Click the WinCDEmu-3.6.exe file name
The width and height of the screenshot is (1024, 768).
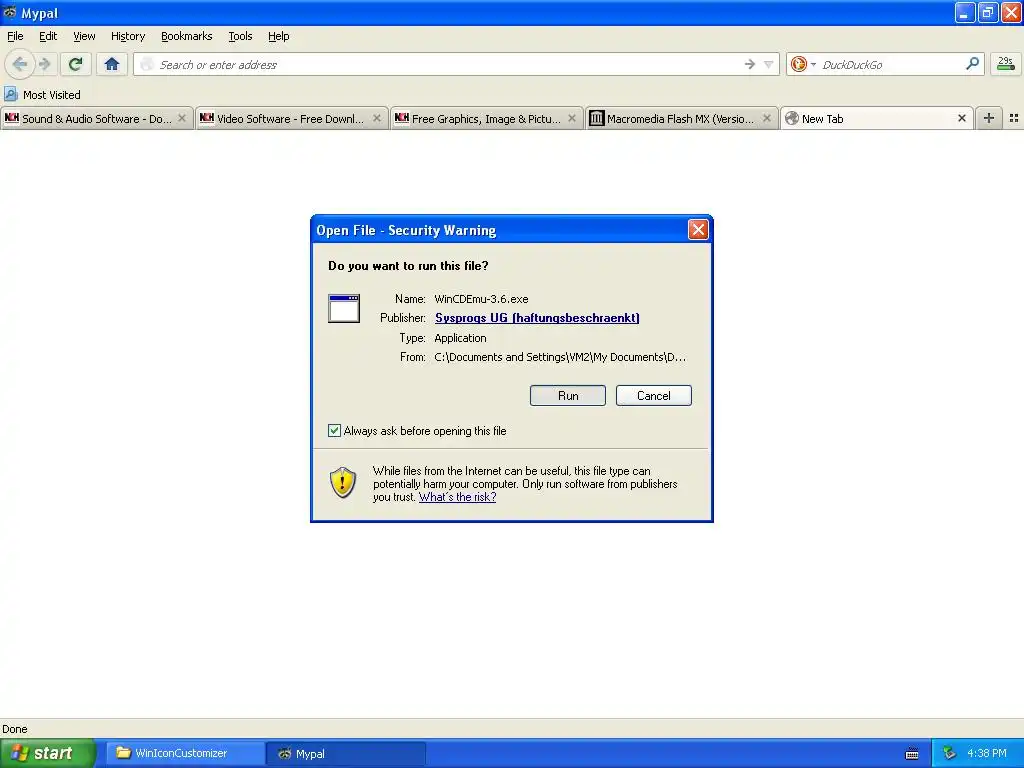[x=481, y=299]
